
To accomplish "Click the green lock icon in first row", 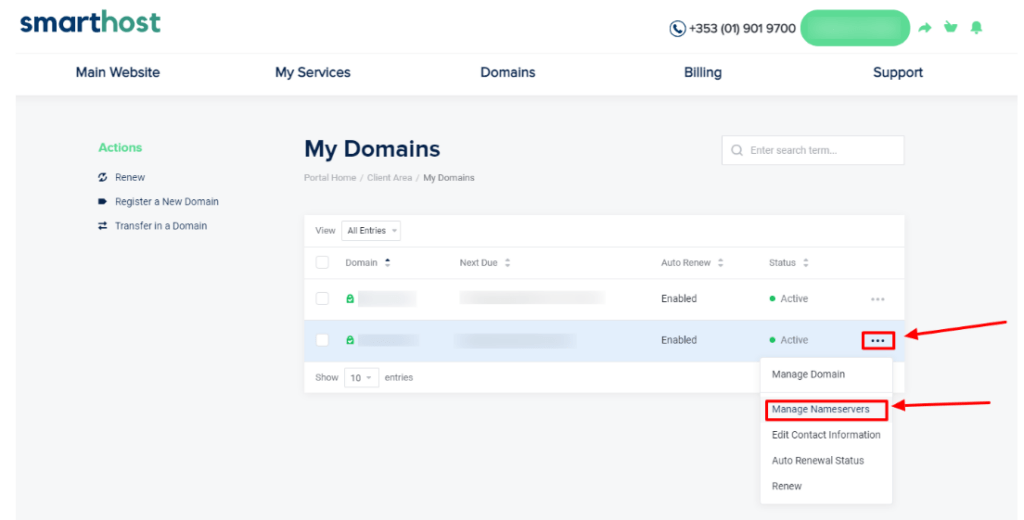I will (350, 299).
